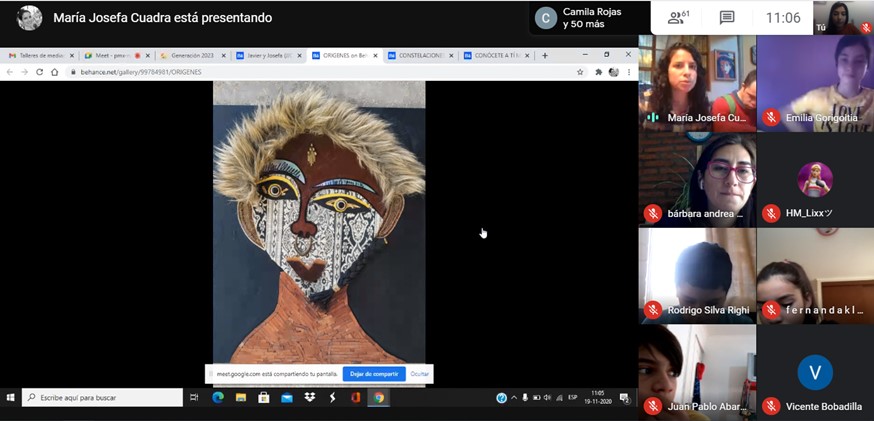Open Chrome three-dot menu
The width and height of the screenshot is (874, 421).
tap(629, 72)
